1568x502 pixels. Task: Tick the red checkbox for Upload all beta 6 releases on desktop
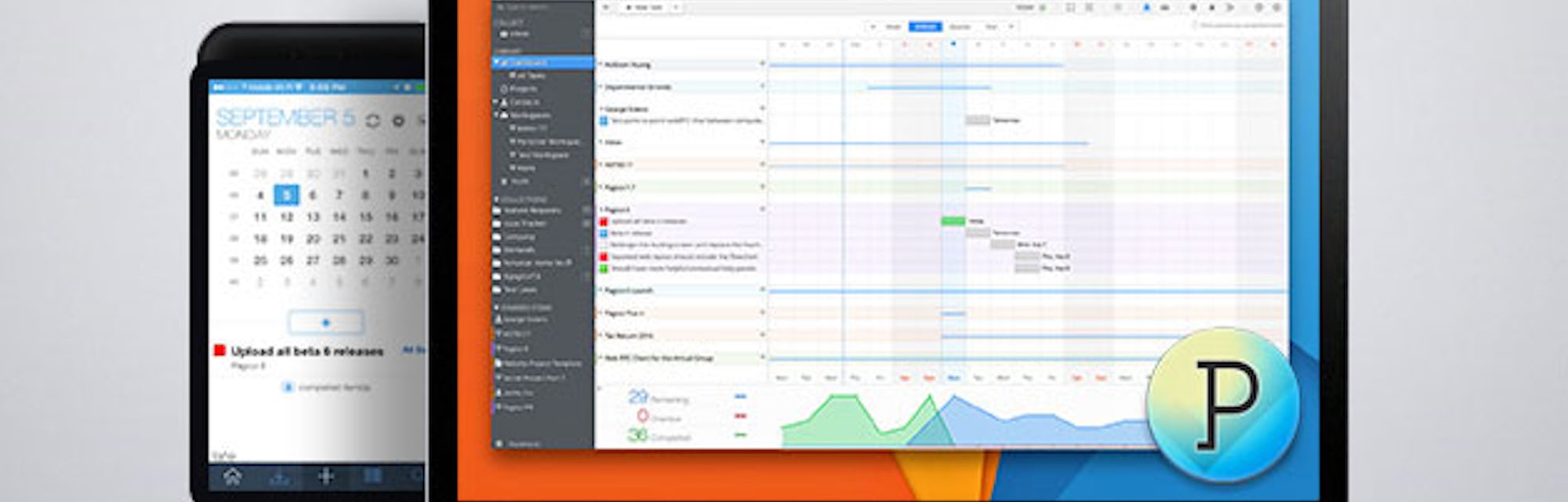604,222
